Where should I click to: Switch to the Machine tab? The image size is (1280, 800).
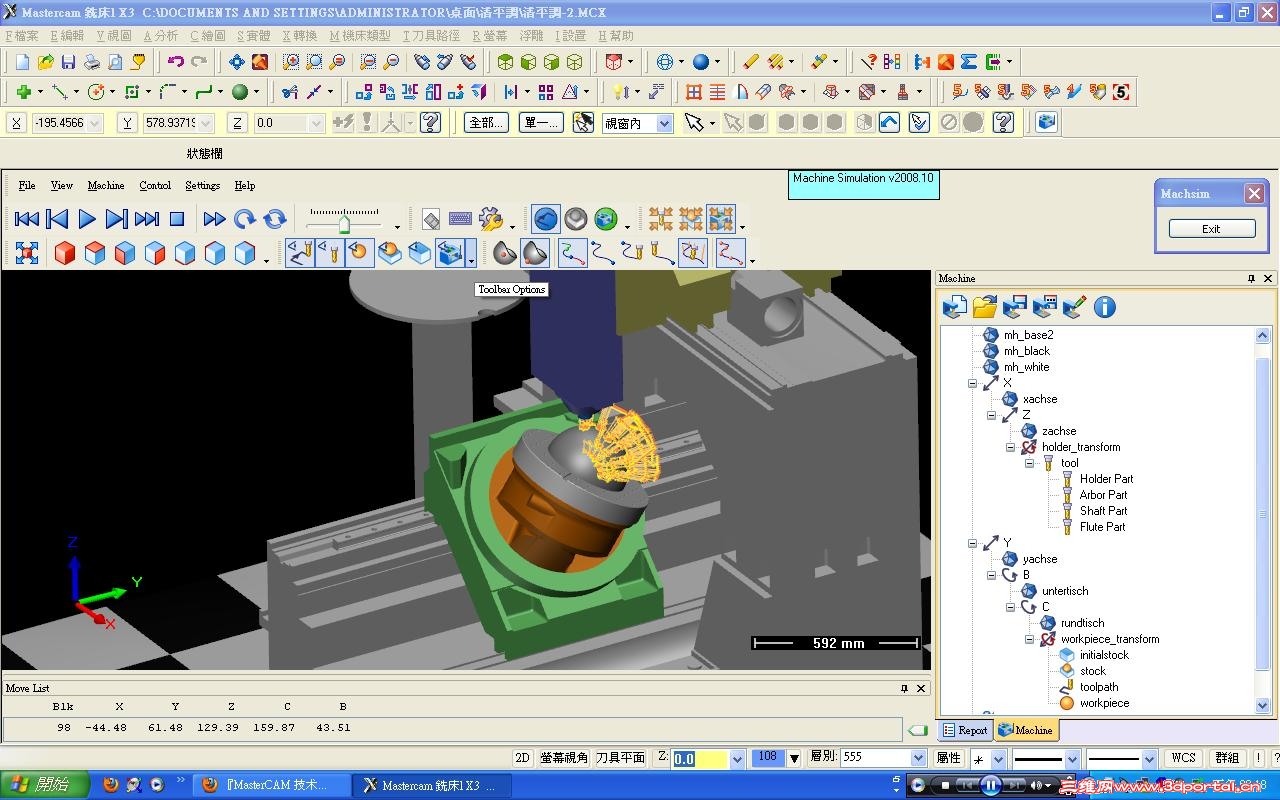(1026, 730)
